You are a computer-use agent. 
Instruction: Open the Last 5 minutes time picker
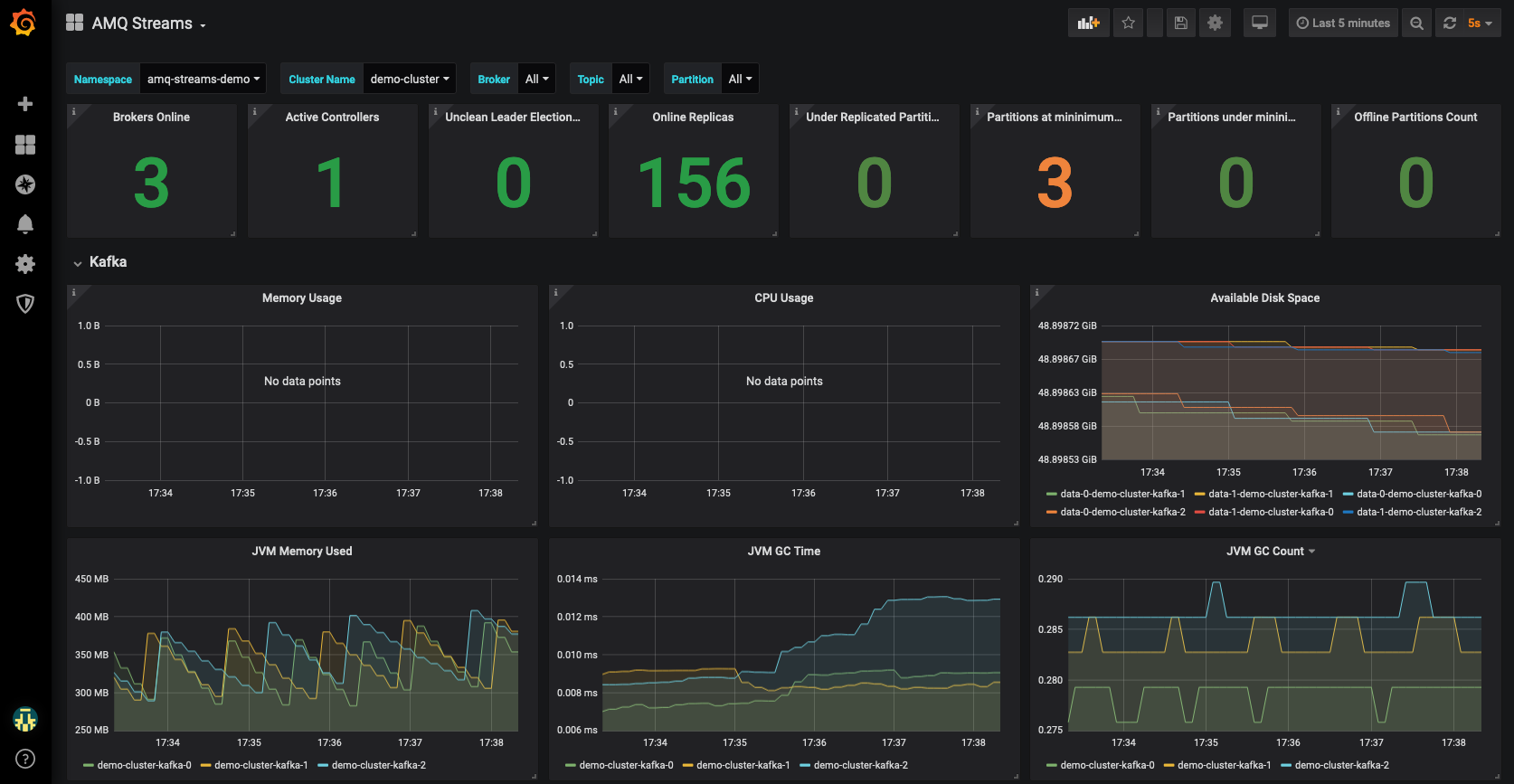tap(1343, 24)
